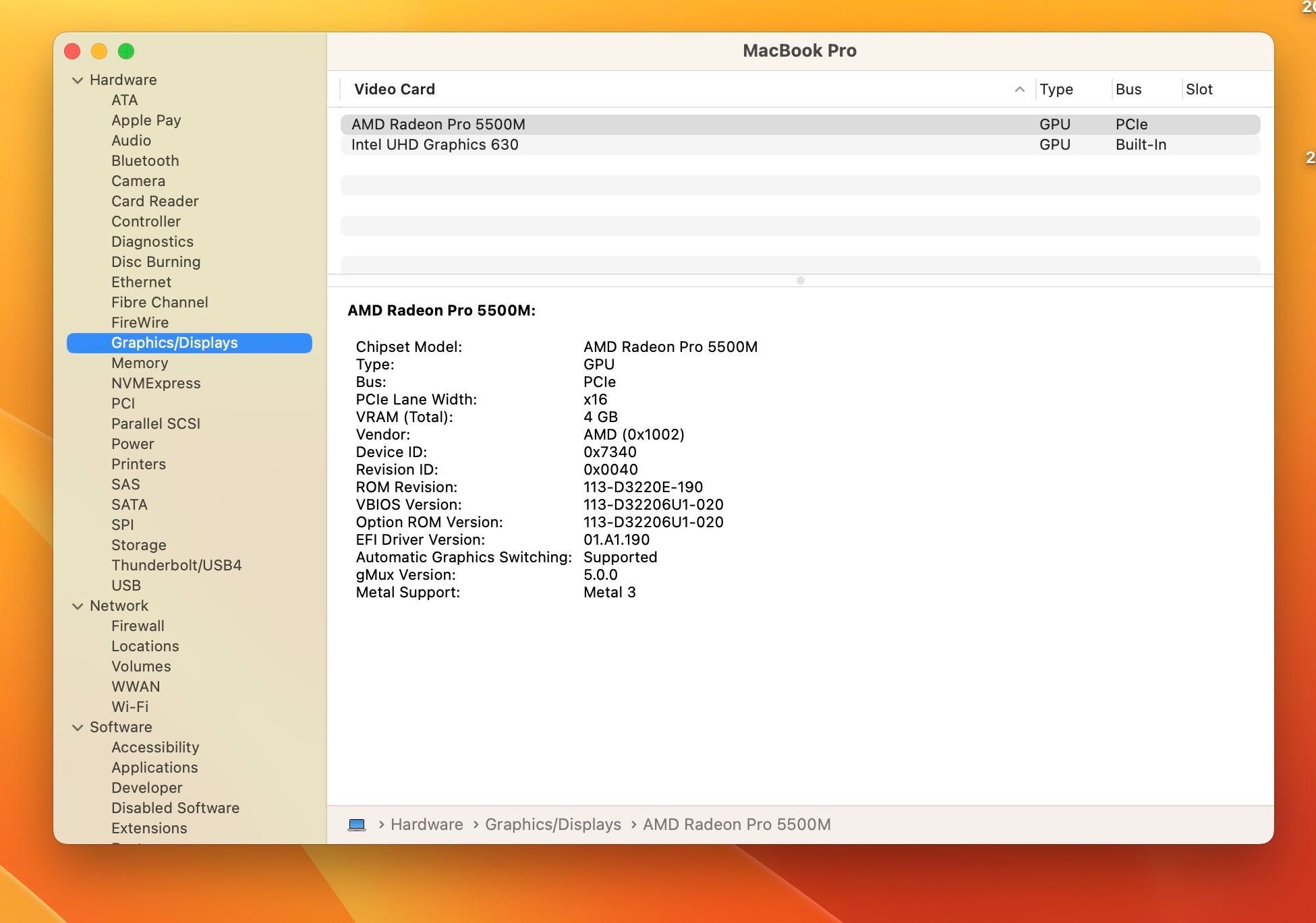Select AMD Radeon Pro 5500M row
This screenshot has height=923, width=1316.
coord(800,124)
